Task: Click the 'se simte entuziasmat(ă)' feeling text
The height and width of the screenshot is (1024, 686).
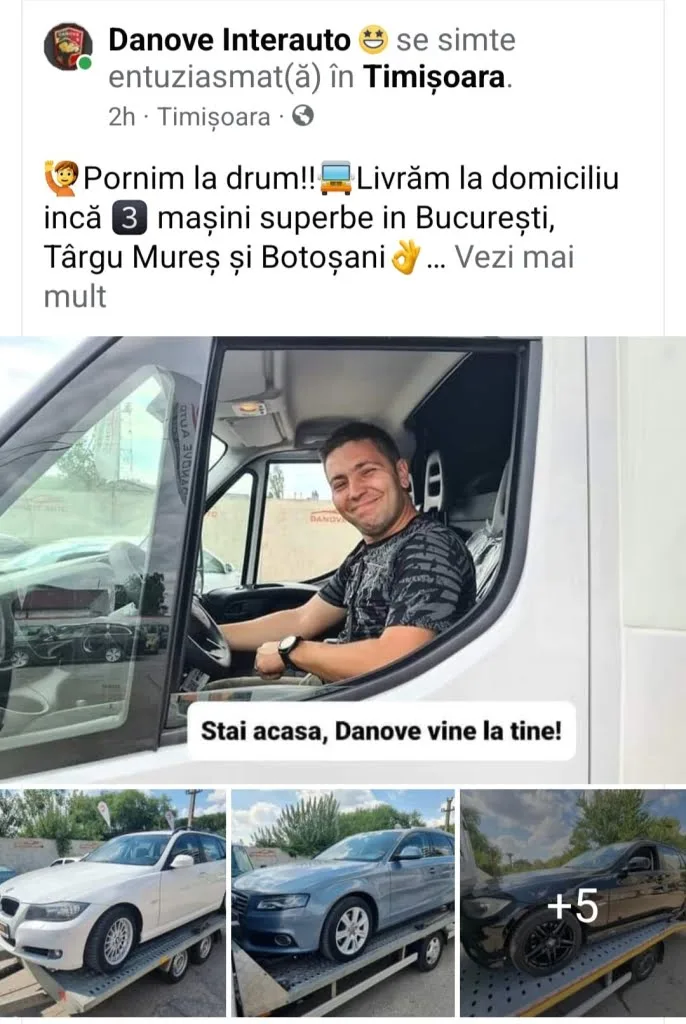Action: coord(312,59)
